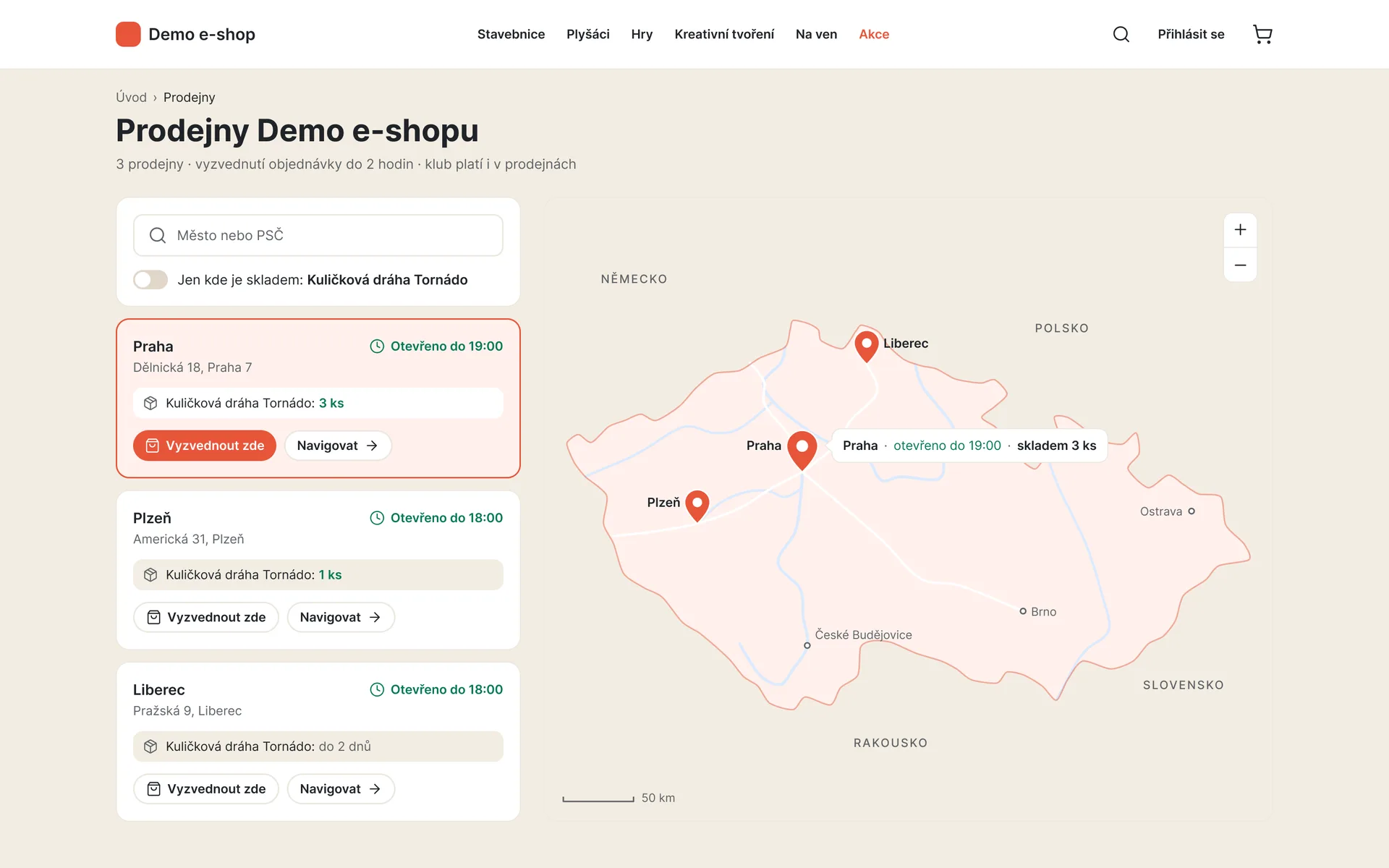Click the Demo e-shop orange logo

point(128,34)
